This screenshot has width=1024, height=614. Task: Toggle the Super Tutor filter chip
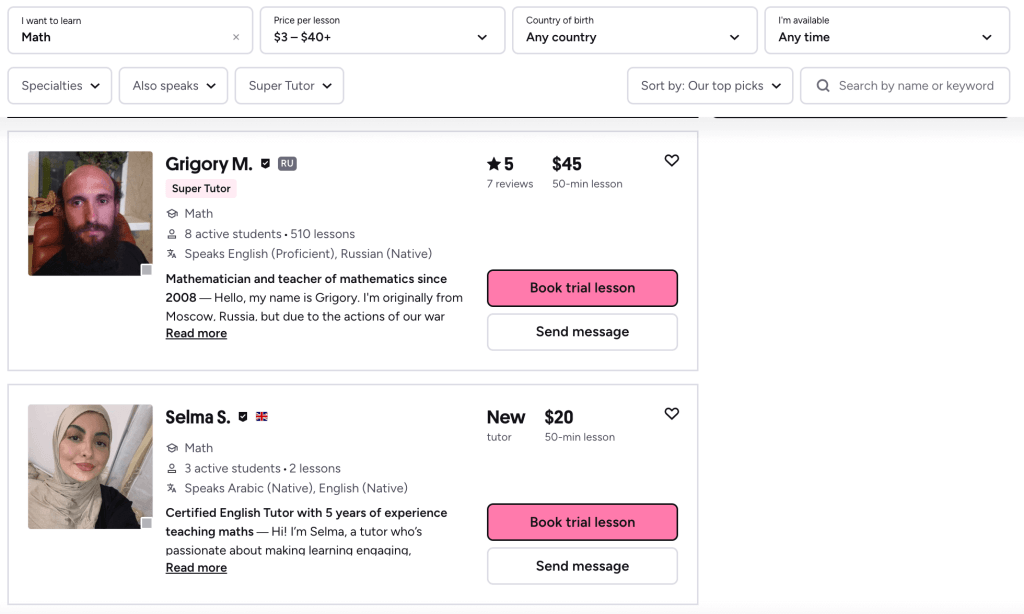(289, 85)
